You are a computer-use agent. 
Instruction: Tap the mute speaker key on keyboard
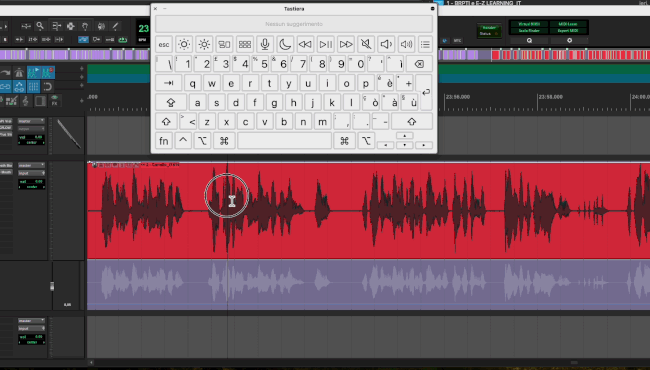pos(366,44)
